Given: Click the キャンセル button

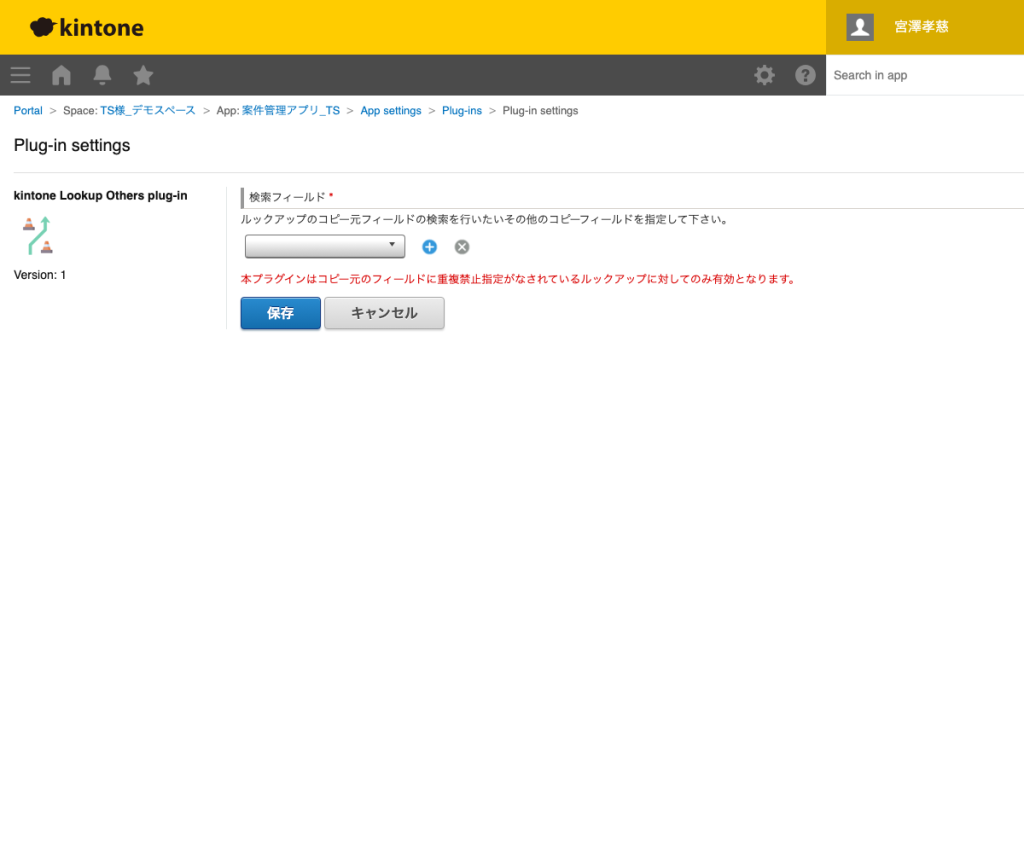Looking at the screenshot, I should (384, 313).
